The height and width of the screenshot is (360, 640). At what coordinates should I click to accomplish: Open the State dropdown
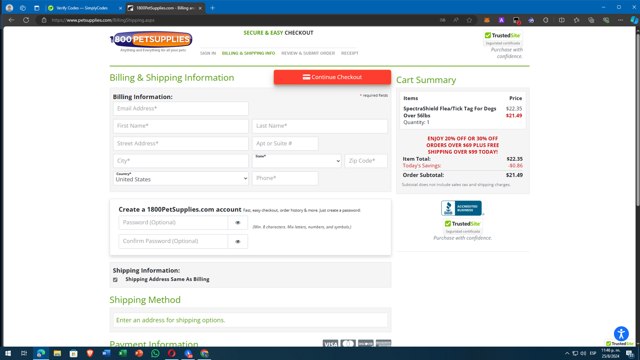point(297,160)
